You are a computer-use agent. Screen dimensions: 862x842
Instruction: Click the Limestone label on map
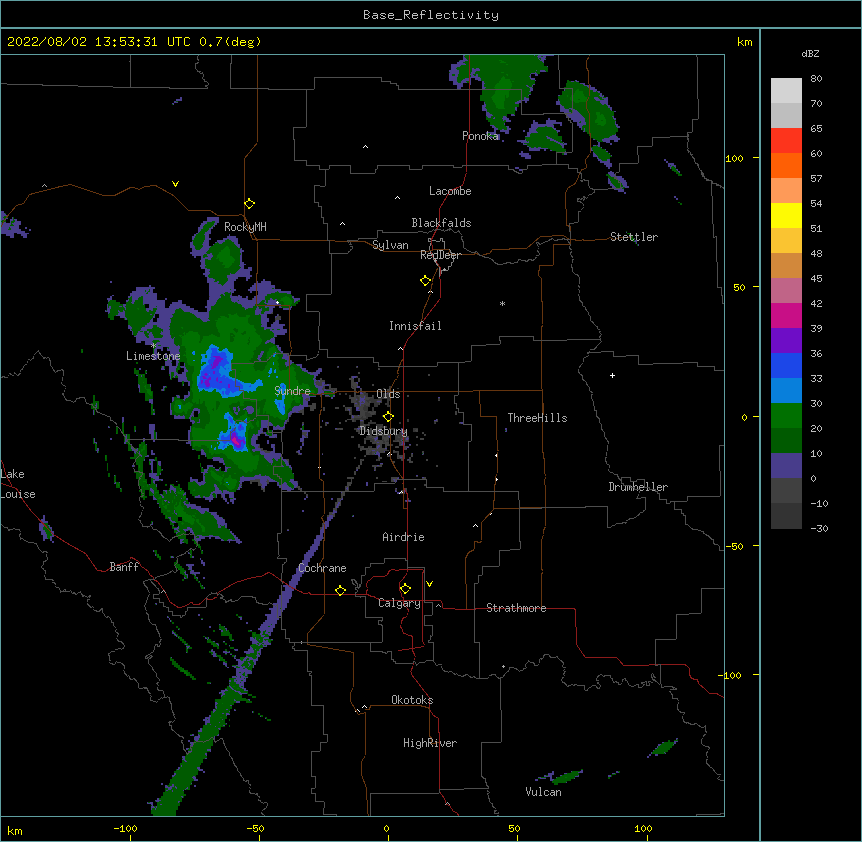[x=153, y=356]
